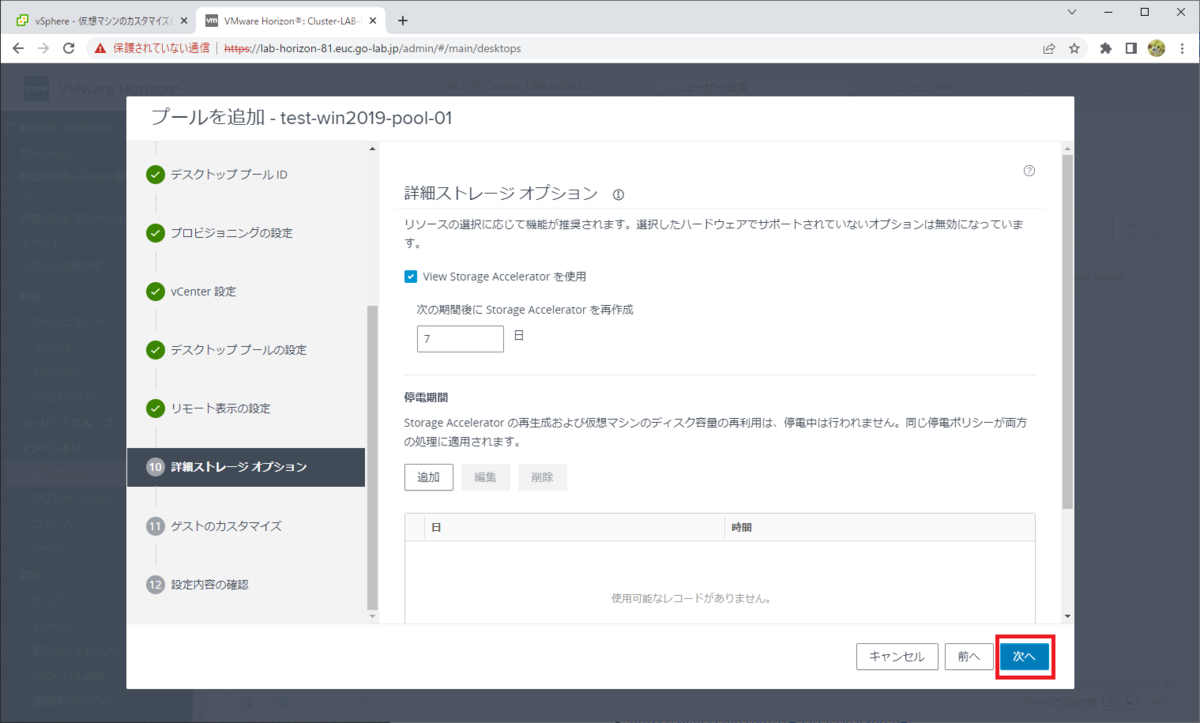Toggle the Chrome side panel icon
Screen dimensions: 1200x723
(1131, 48)
